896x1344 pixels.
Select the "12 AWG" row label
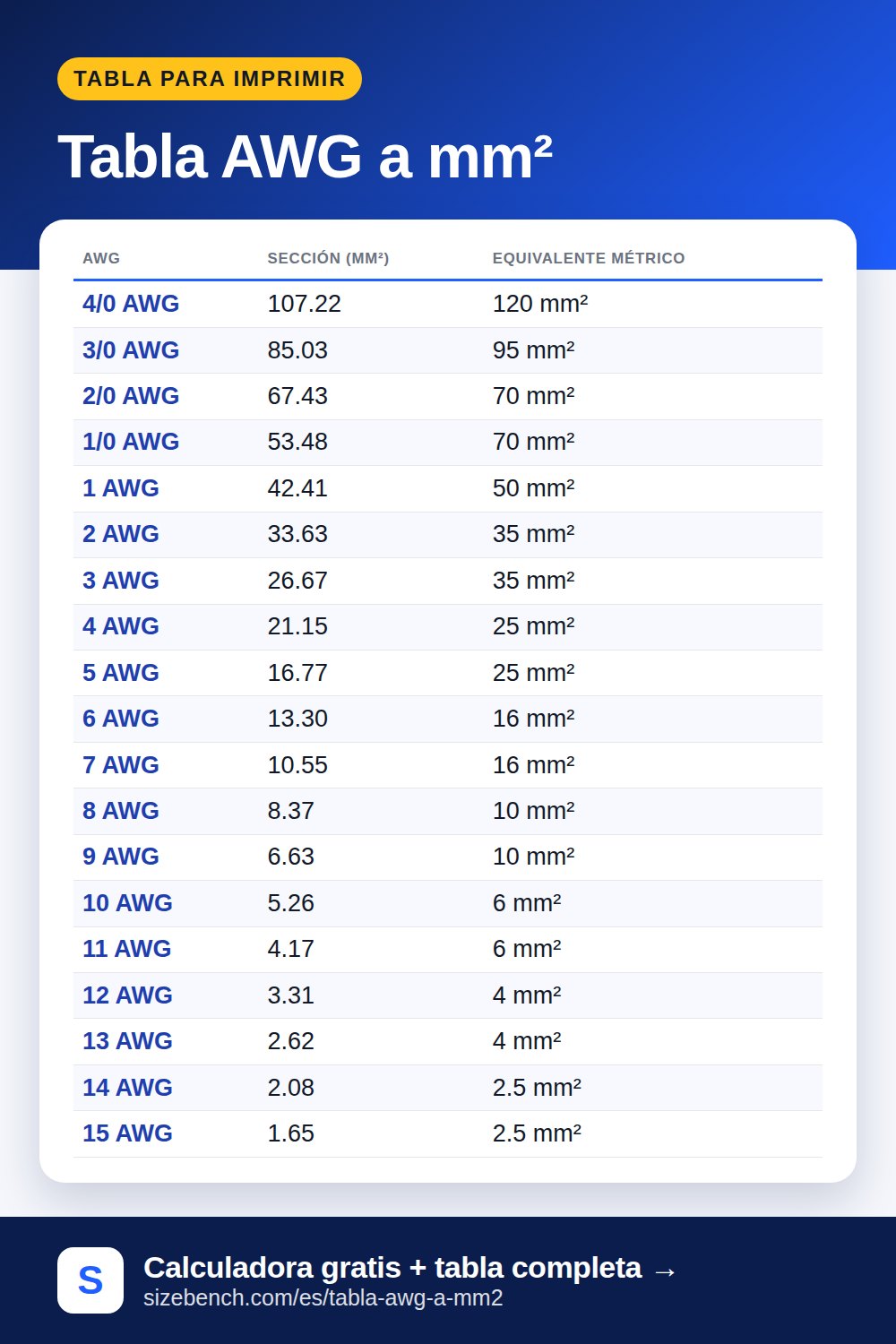click(x=127, y=995)
